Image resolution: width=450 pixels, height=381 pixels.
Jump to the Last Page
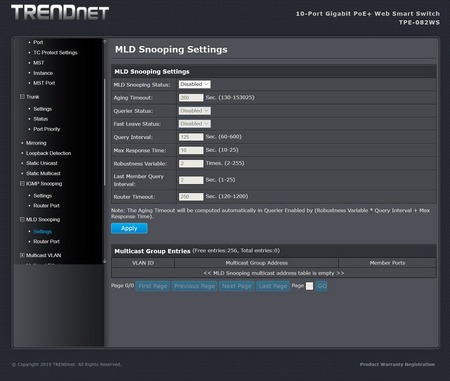pyautogui.click(x=273, y=286)
